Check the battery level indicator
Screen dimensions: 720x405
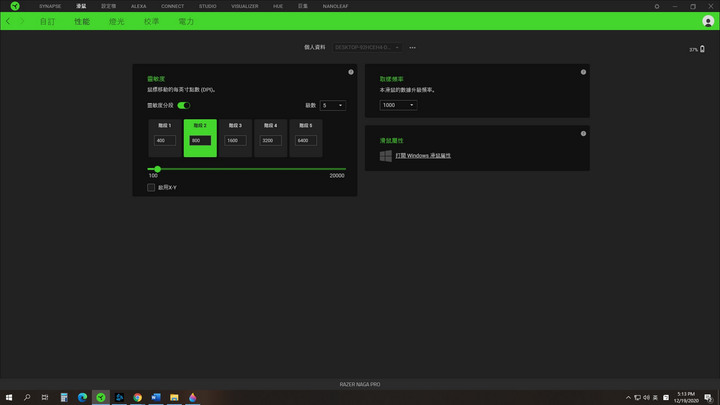click(697, 49)
